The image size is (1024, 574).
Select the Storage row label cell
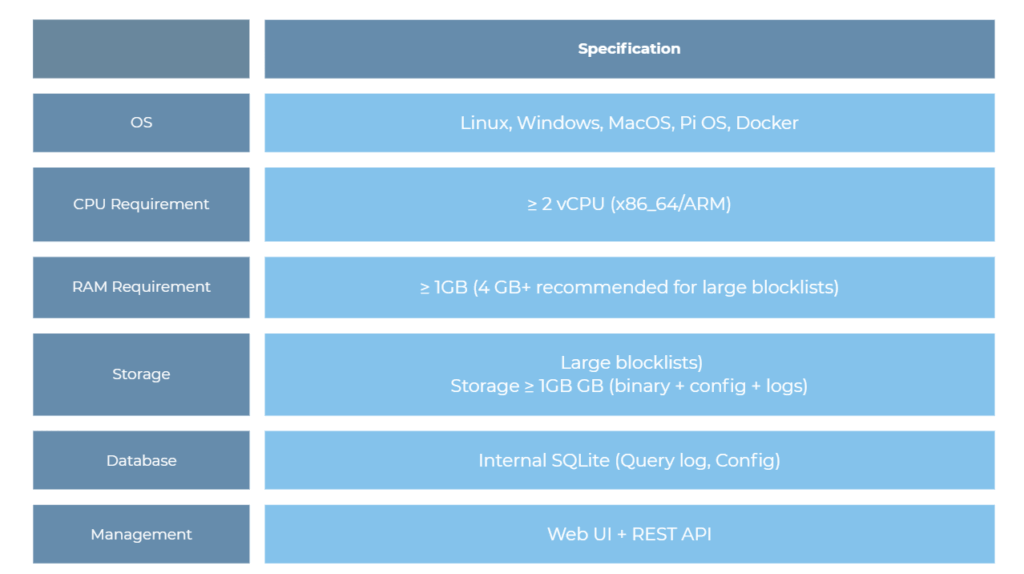[141, 374]
